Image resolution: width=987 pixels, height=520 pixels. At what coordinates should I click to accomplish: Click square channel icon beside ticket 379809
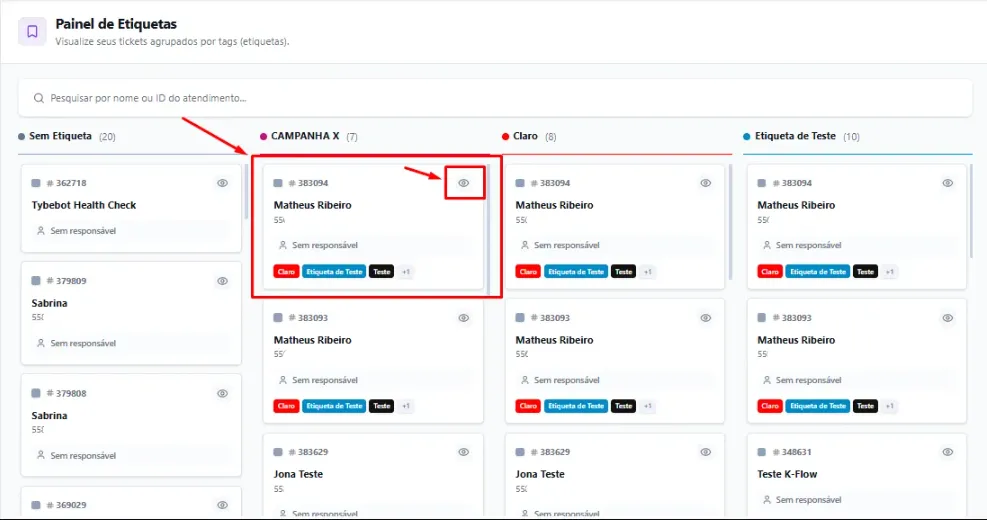(36, 281)
